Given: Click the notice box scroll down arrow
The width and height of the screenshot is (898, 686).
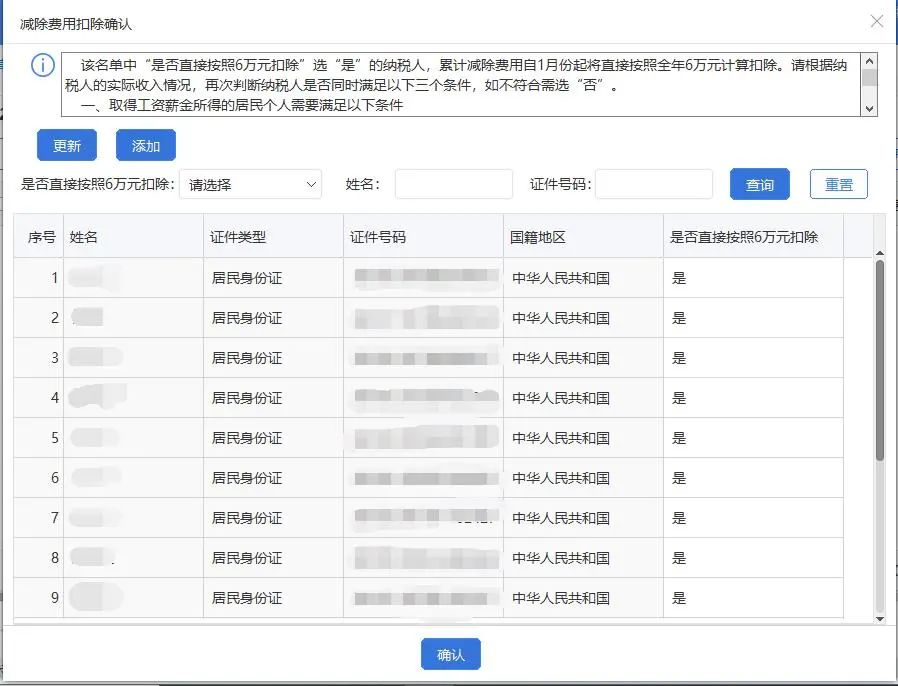Looking at the screenshot, I should pyautogui.click(x=869, y=108).
